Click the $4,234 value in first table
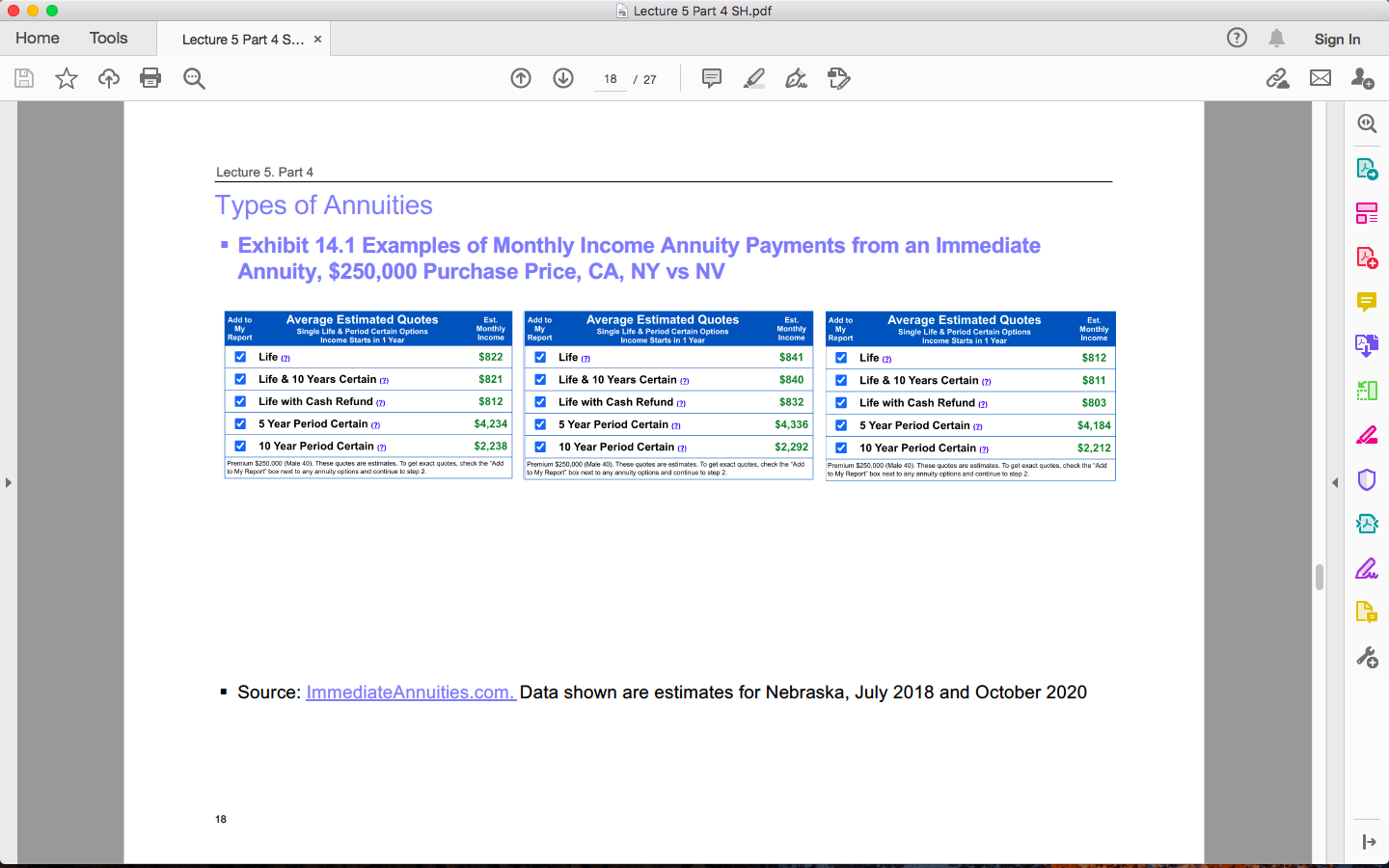Viewport: 1389px width, 868px height. (x=491, y=423)
